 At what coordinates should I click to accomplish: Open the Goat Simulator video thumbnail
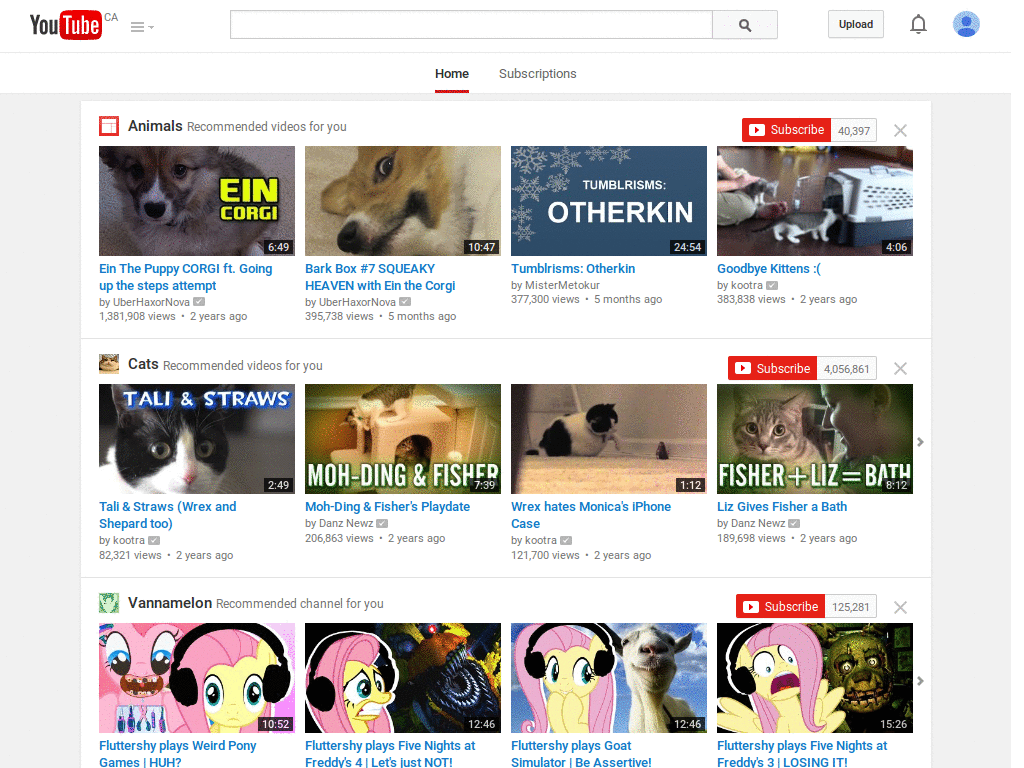pyautogui.click(x=609, y=678)
